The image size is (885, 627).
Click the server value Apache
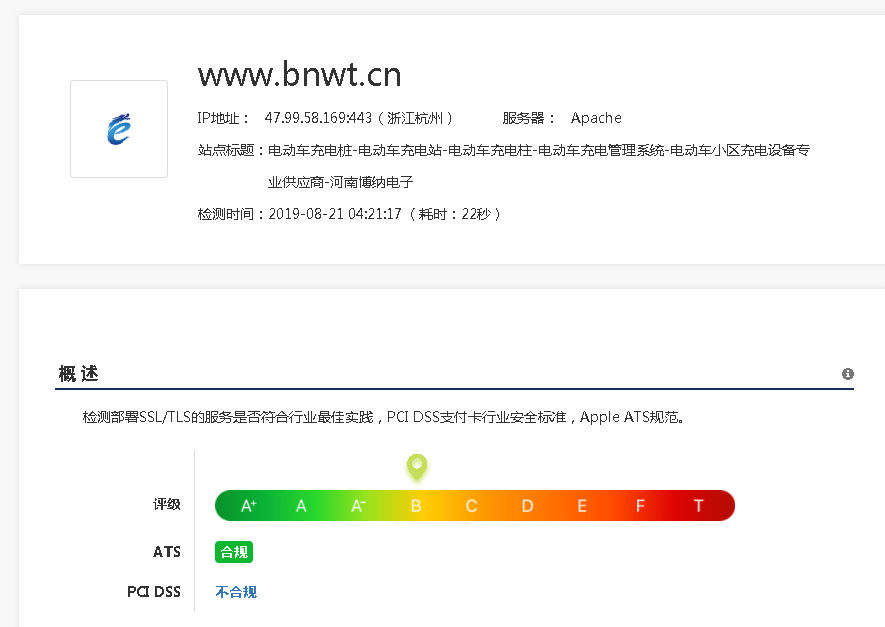pyautogui.click(x=596, y=117)
